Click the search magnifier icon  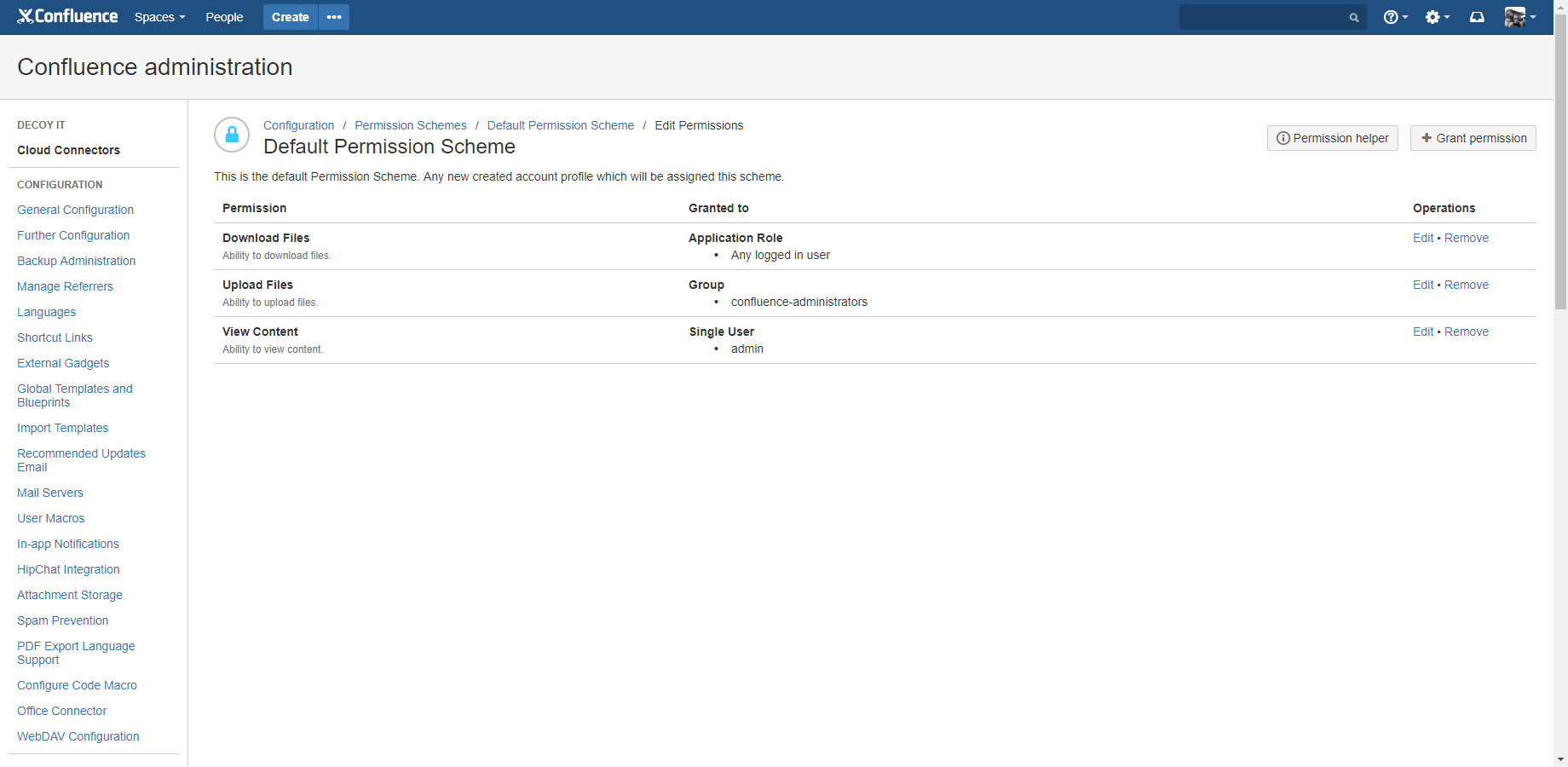tap(1354, 17)
